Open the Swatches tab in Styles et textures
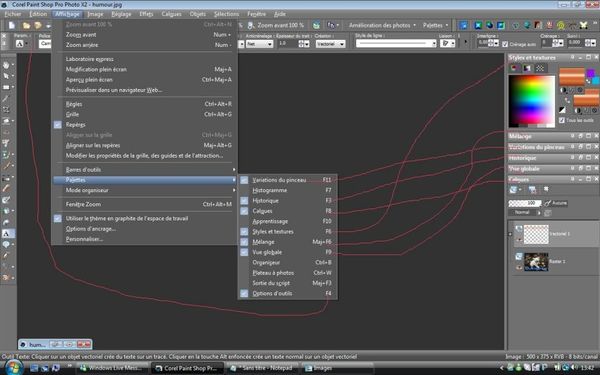Viewport: 600px width, 375px height. pyautogui.click(x=540, y=68)
